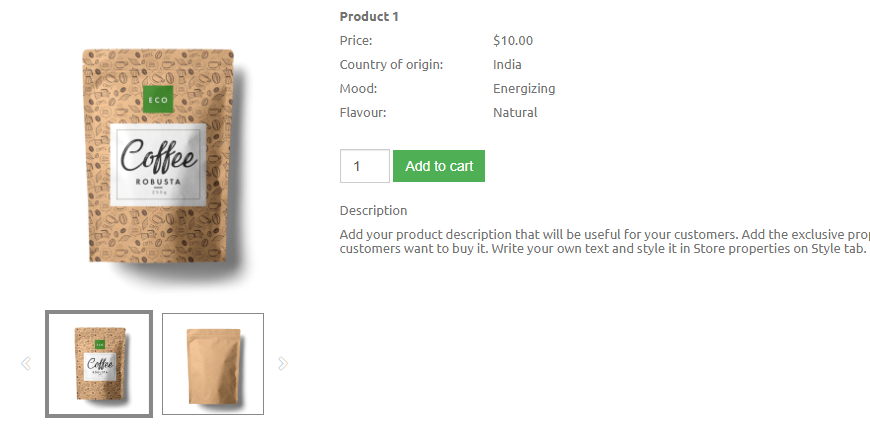This screenshot has height=428, width=870.
Task: Click the Description heading
Action: pyautogui.click(x=373, y=211)
